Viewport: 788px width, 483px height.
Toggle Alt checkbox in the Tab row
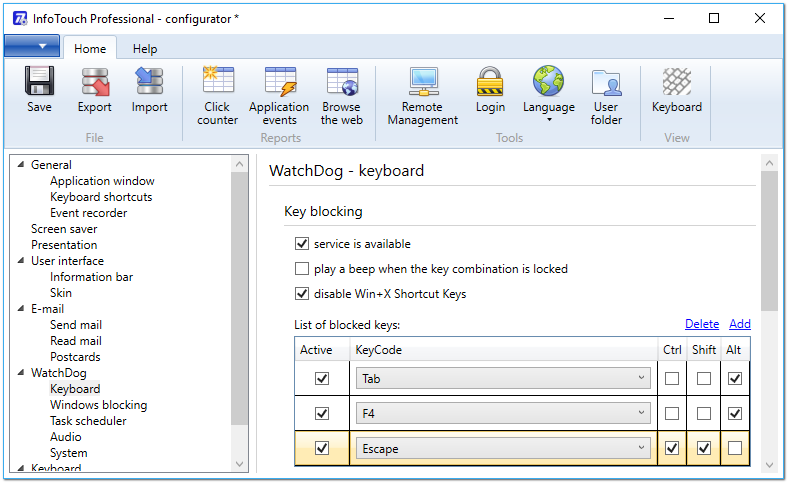click(x=735, y=378)
